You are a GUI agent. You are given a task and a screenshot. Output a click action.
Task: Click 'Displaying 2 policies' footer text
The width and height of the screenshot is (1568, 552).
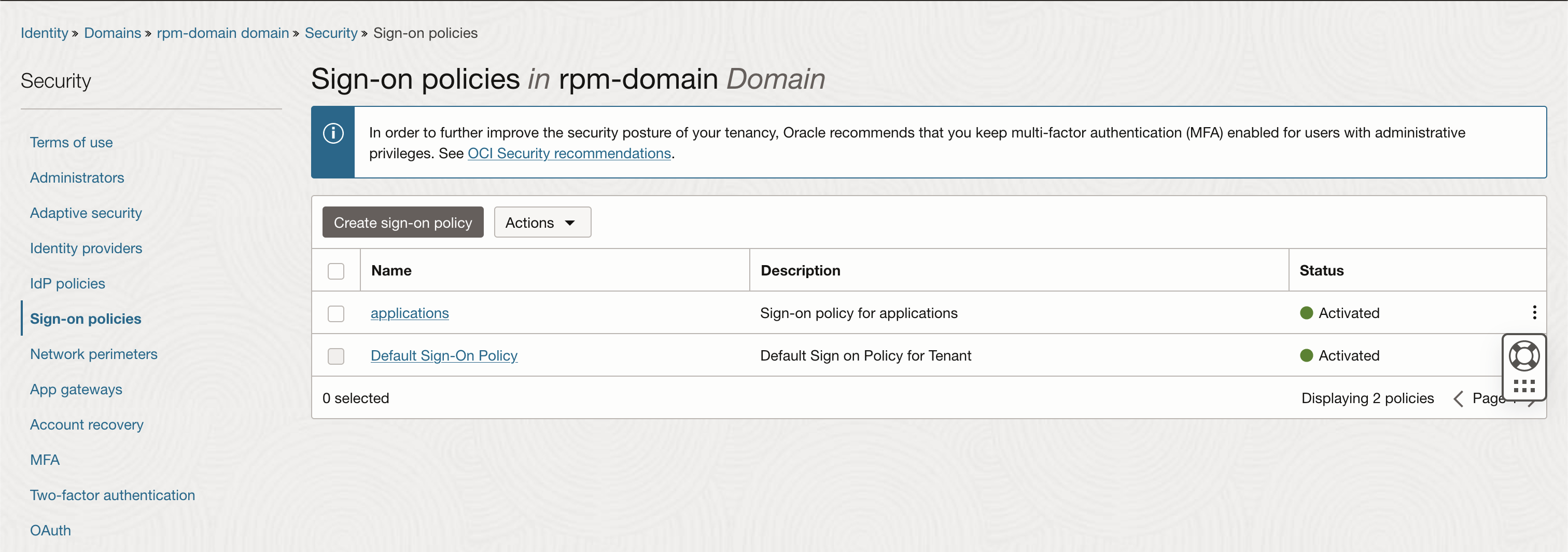(1368, 398)
